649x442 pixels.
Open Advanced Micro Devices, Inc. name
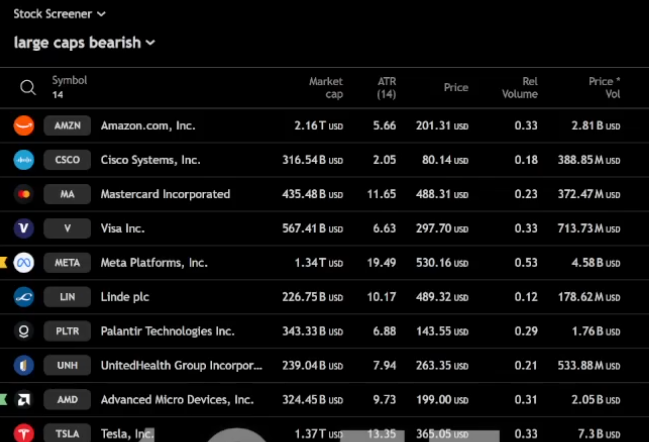(x=177, y=399)
